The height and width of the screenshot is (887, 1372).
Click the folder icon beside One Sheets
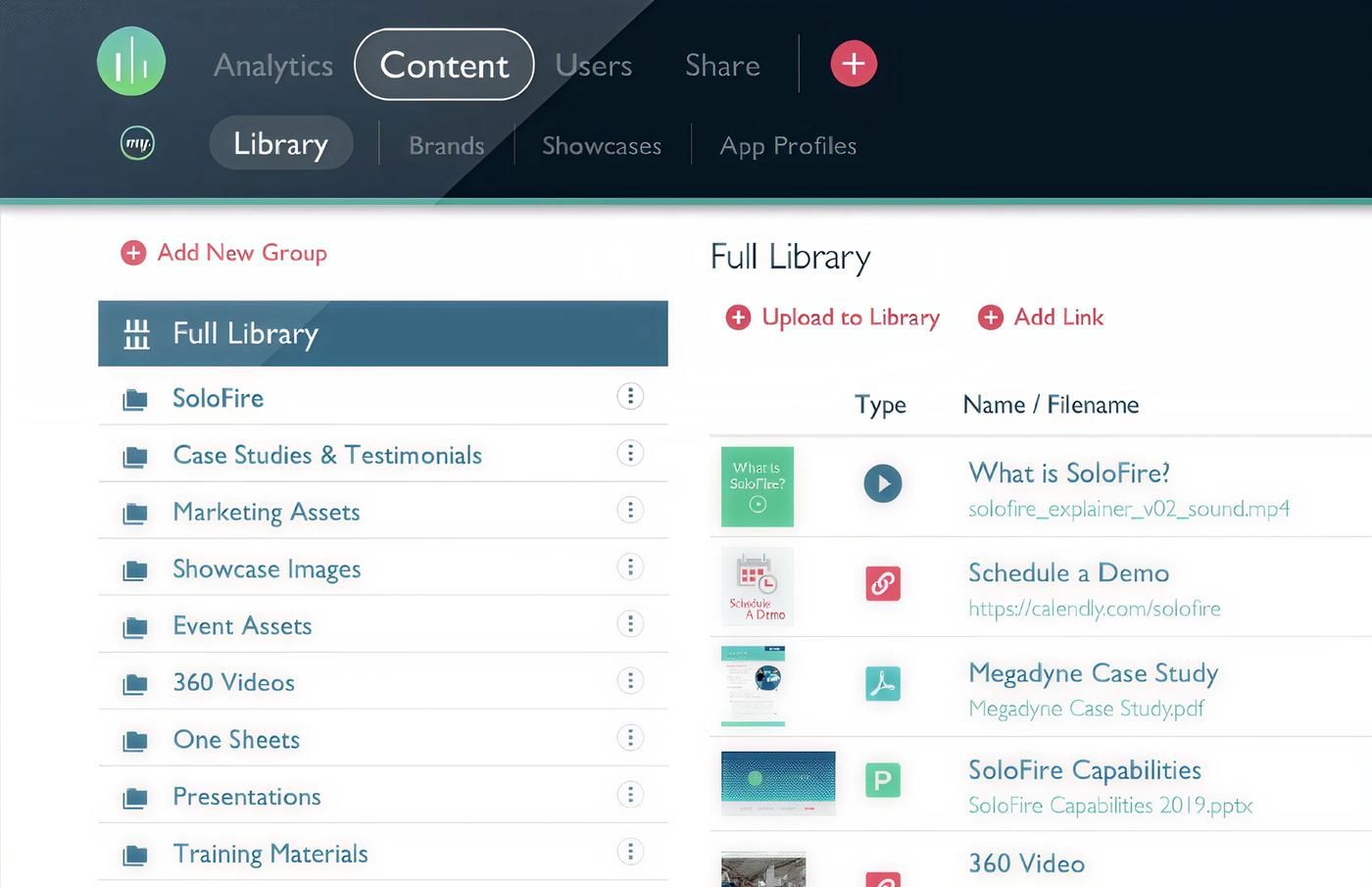[135, 741]
